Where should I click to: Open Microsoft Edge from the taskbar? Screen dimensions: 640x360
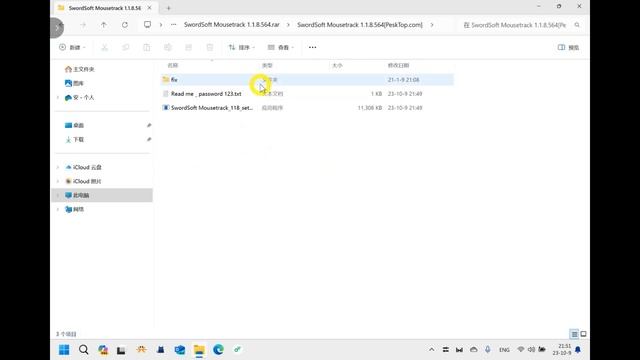click(x=218, y=350)
